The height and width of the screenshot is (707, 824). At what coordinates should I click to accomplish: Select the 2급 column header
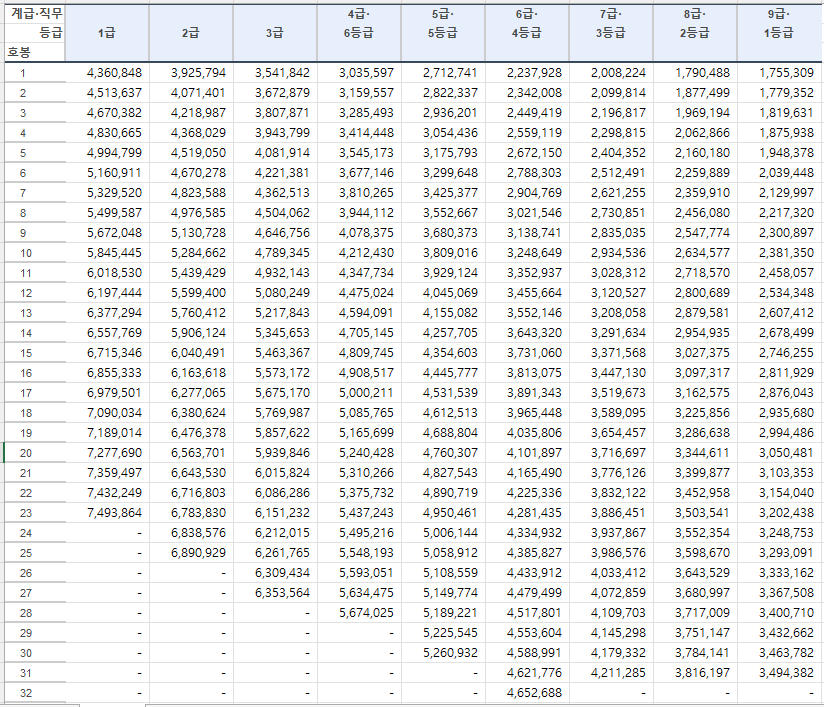click(191, 33)
